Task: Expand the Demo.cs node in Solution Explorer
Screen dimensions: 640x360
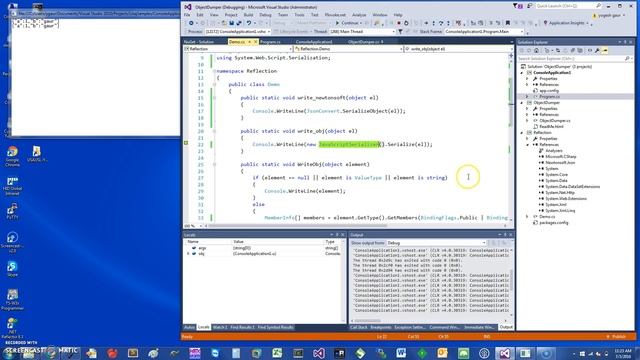Action: pos(527,217)
